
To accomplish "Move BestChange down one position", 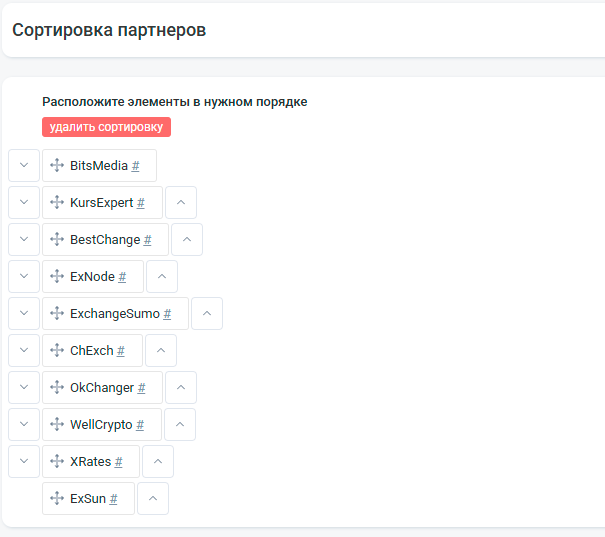I will tap(24, 240).
